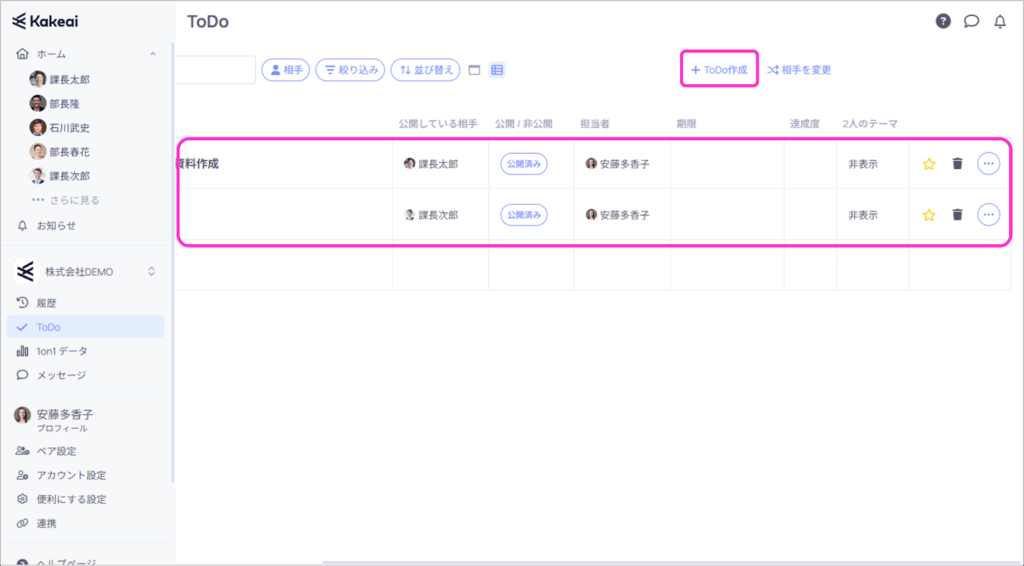This screenshot has width=1024, height=566.
Task: Delete the 課長太郎 ToDo with trash icon
Action: [957, 164]
